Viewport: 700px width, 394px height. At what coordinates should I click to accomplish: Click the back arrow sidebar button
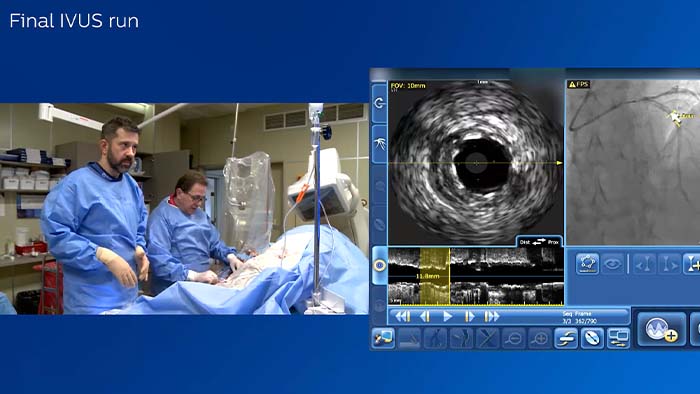pyautogui.click(x=379, y=104)
